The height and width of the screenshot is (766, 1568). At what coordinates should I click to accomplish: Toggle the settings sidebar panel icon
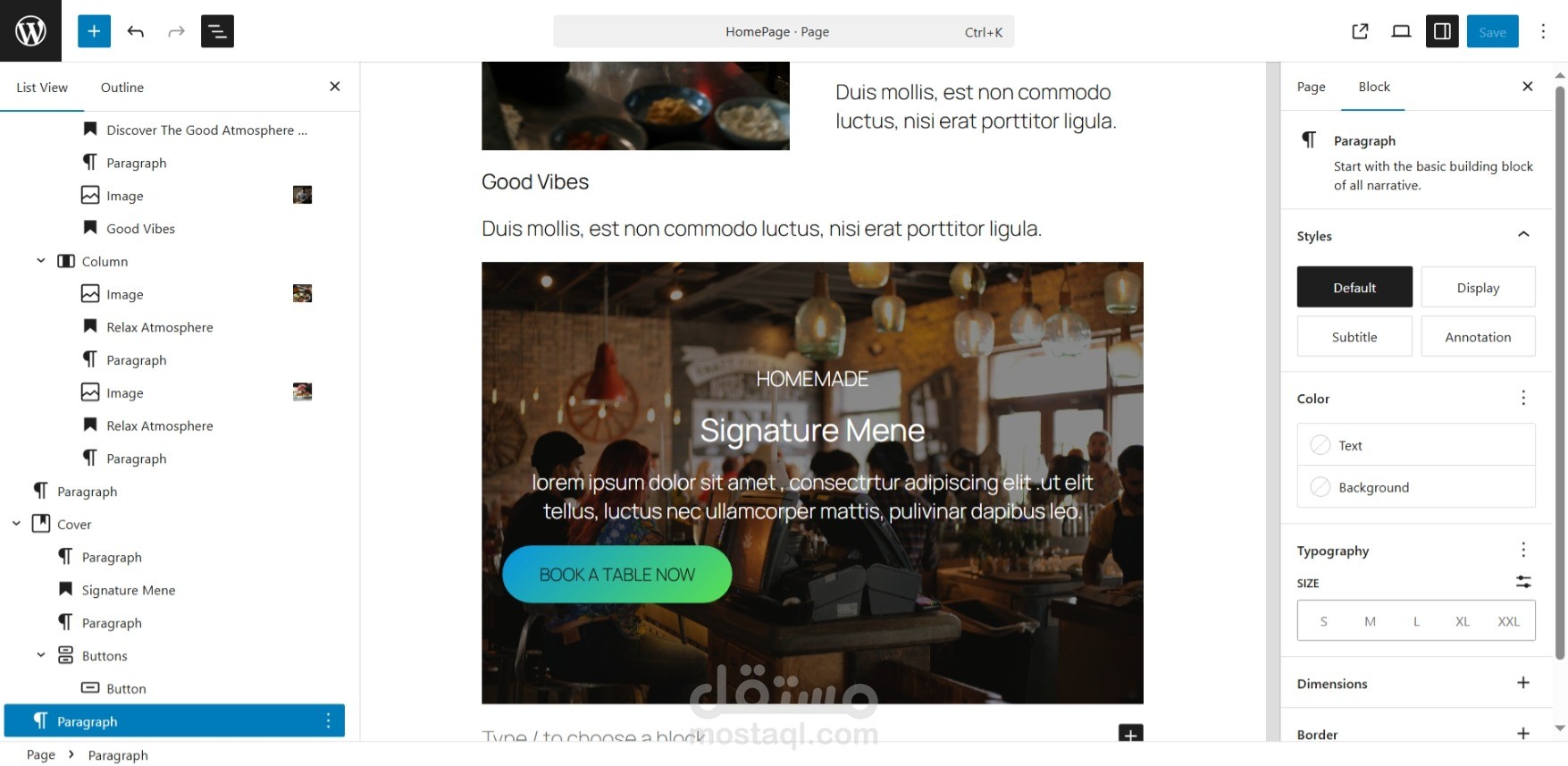(1442, 31)
